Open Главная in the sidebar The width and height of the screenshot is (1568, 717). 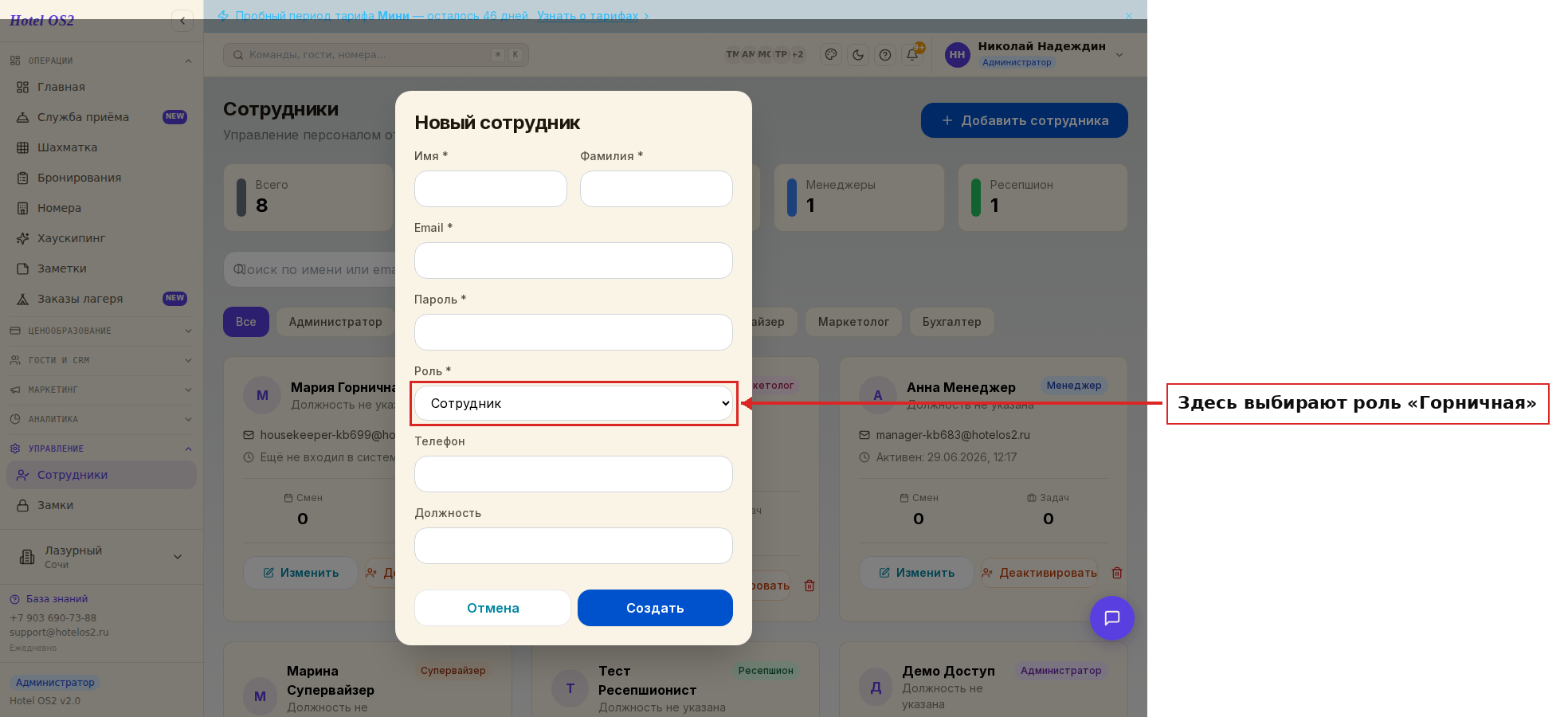tap(101, 87)
